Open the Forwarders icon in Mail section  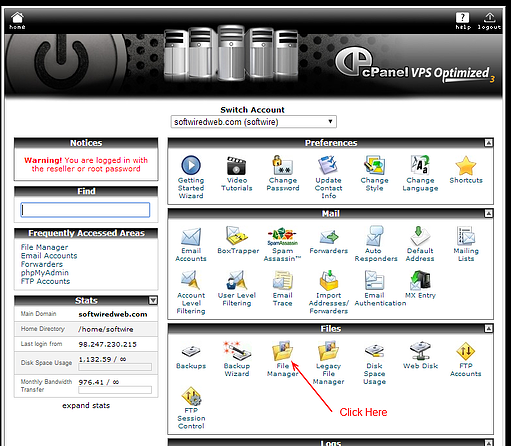pyautogui.click(x=329, y=237)
